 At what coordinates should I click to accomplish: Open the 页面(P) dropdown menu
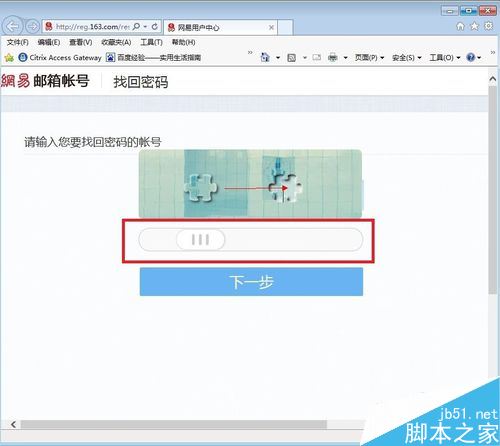coord(369,58)
